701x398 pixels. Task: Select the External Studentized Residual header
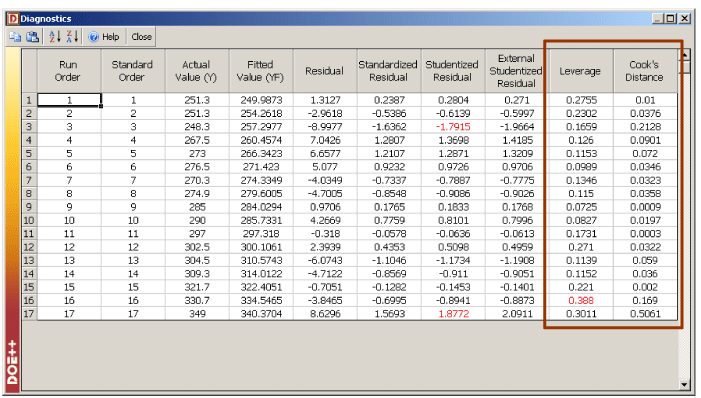516,71
